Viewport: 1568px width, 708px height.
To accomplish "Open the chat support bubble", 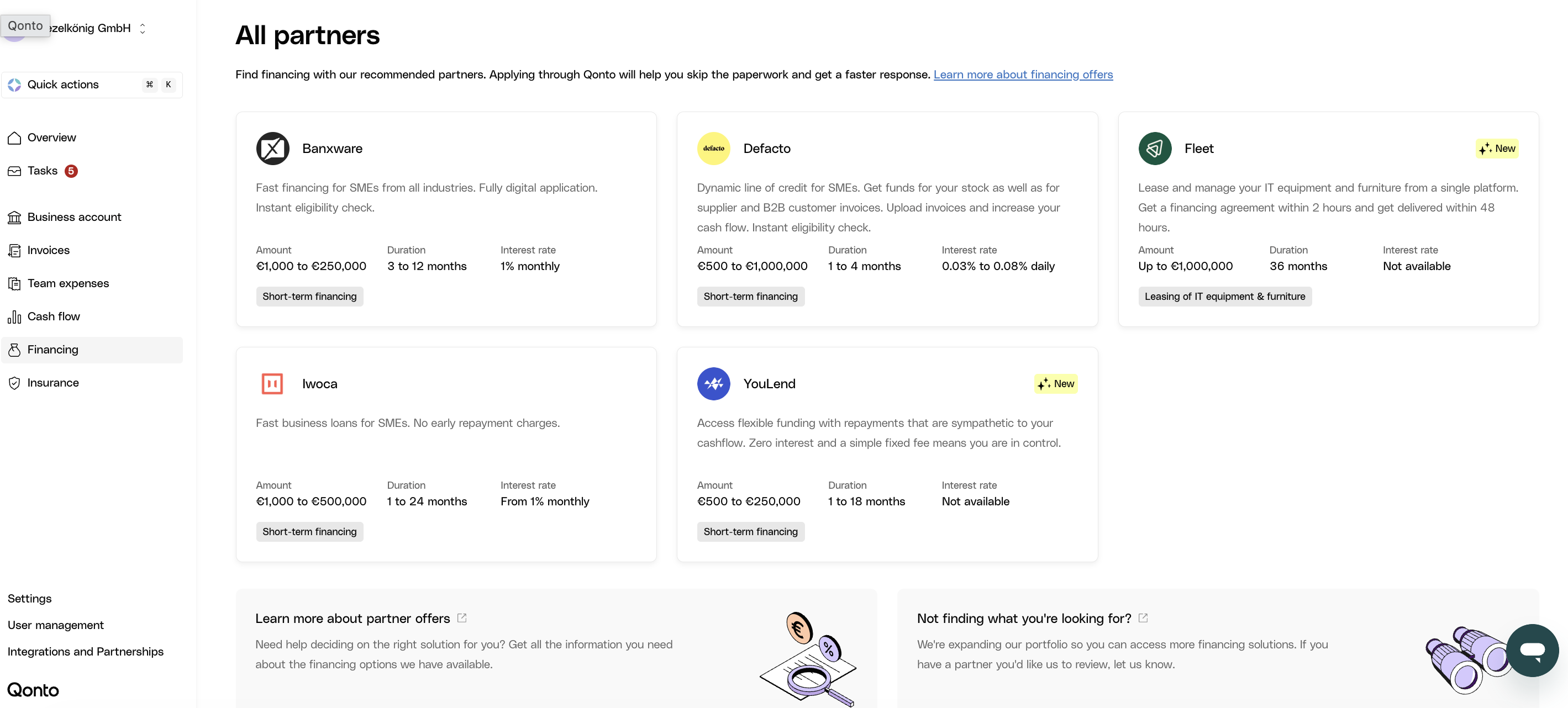I will (1532, 650).
